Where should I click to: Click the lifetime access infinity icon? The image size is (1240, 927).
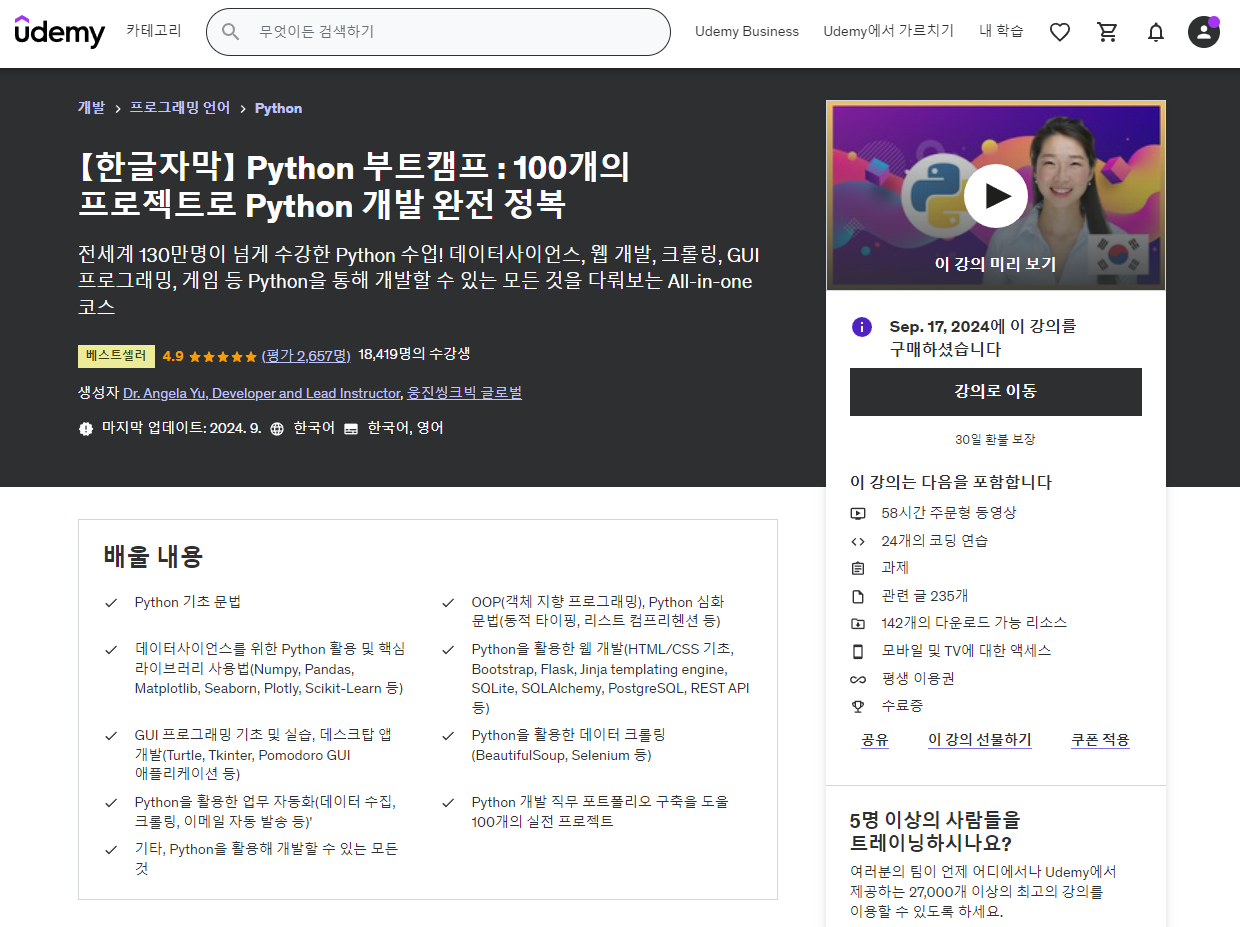(858, 679)
